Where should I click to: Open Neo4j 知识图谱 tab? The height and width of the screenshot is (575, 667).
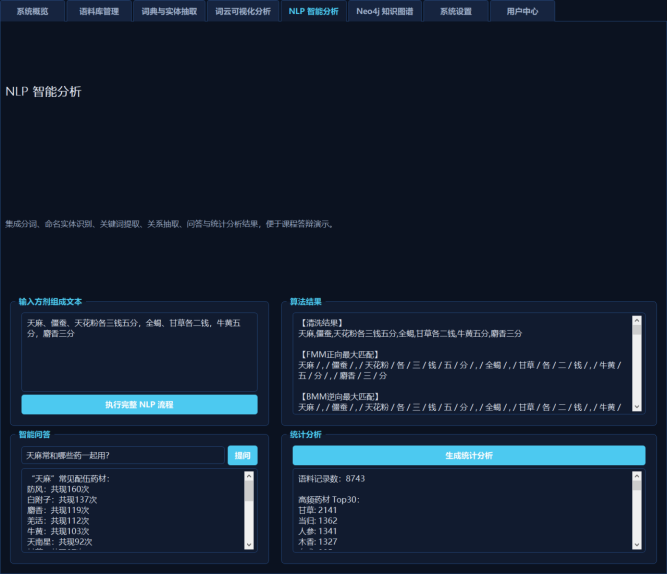[385, 11]
